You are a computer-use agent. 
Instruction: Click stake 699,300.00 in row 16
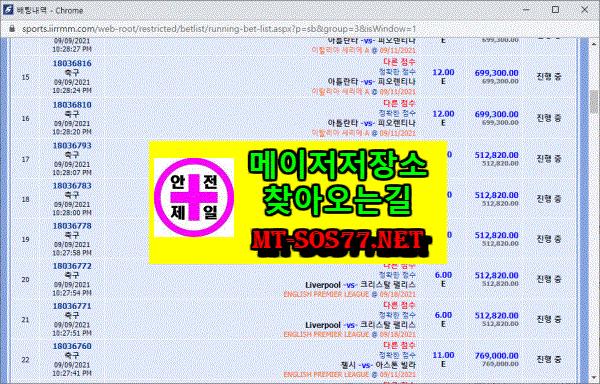496,114
